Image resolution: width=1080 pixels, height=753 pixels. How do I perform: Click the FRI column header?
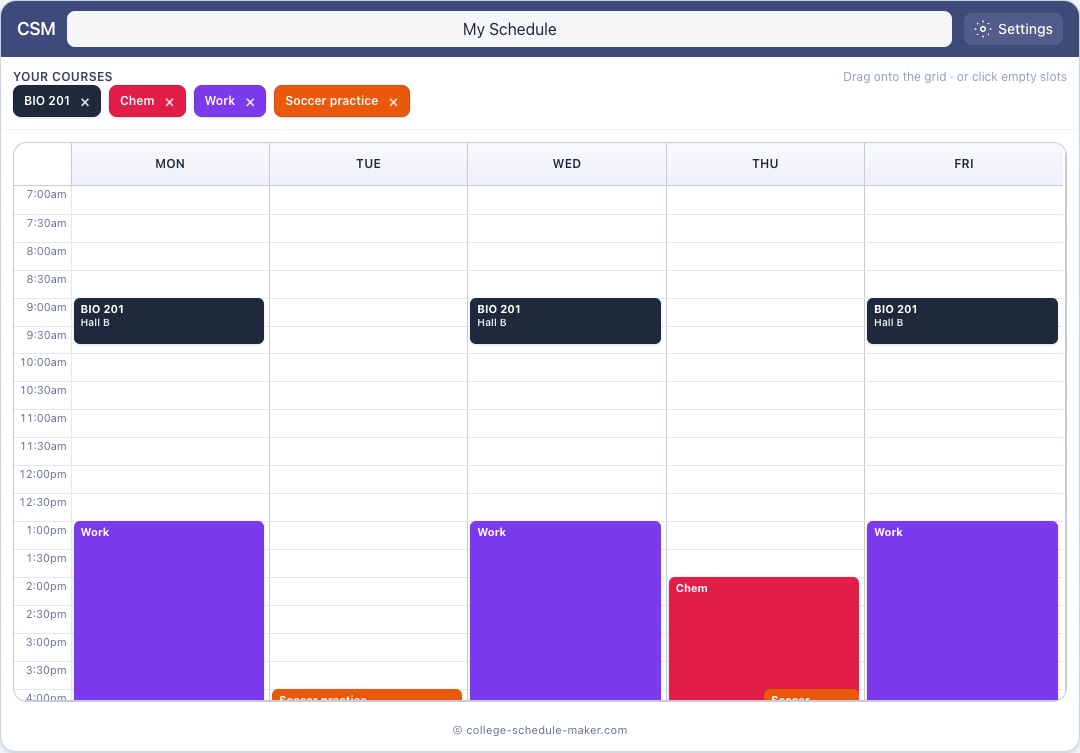(964, 164)
